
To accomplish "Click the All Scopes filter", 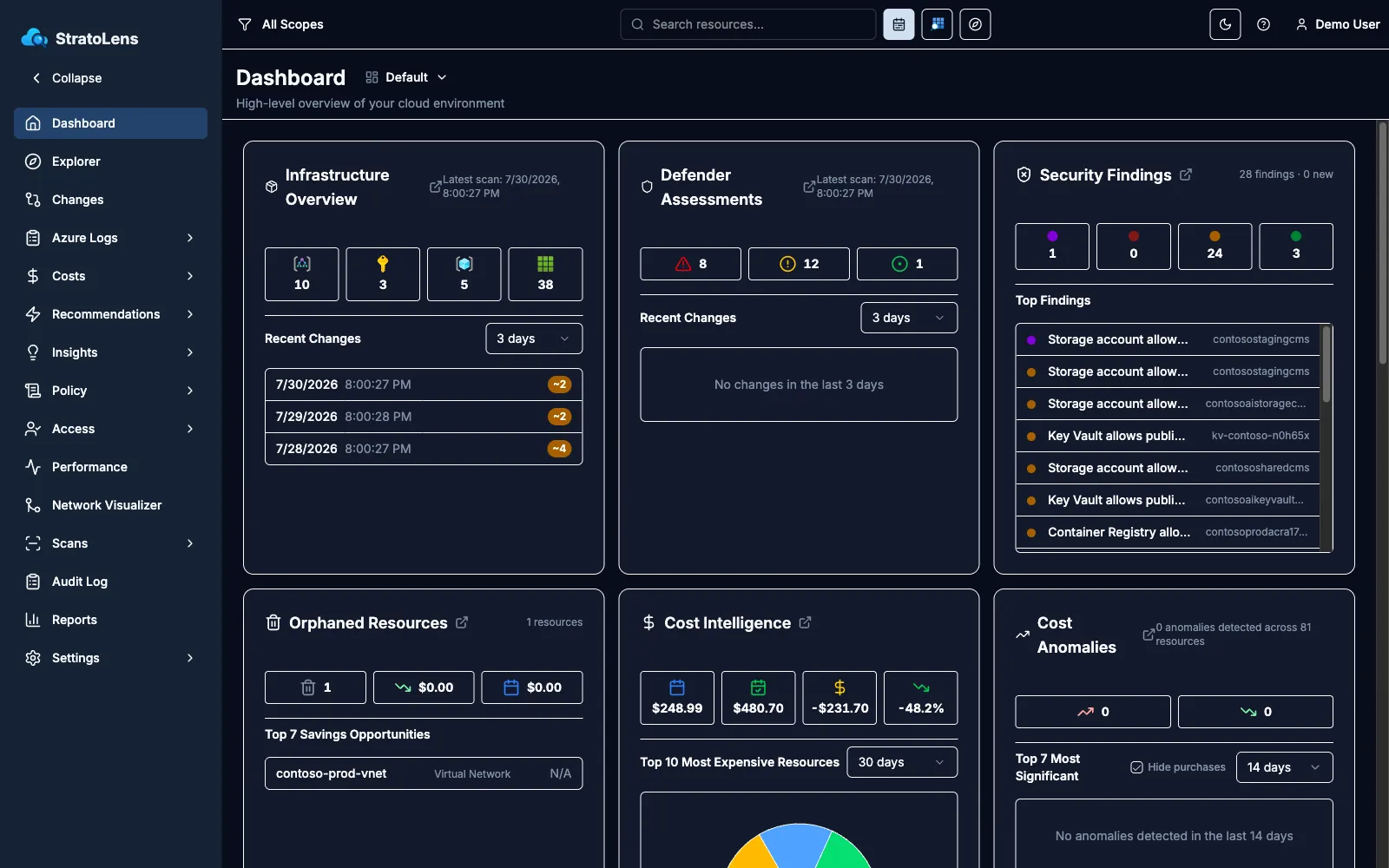I will [280, 24].
